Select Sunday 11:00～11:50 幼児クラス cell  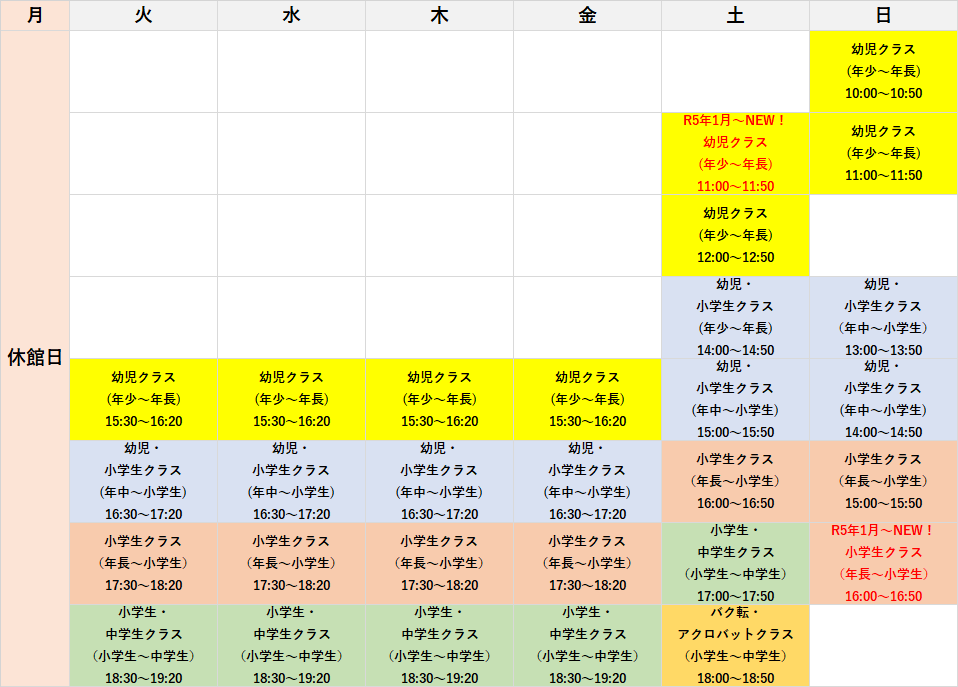tap(883, 153)
